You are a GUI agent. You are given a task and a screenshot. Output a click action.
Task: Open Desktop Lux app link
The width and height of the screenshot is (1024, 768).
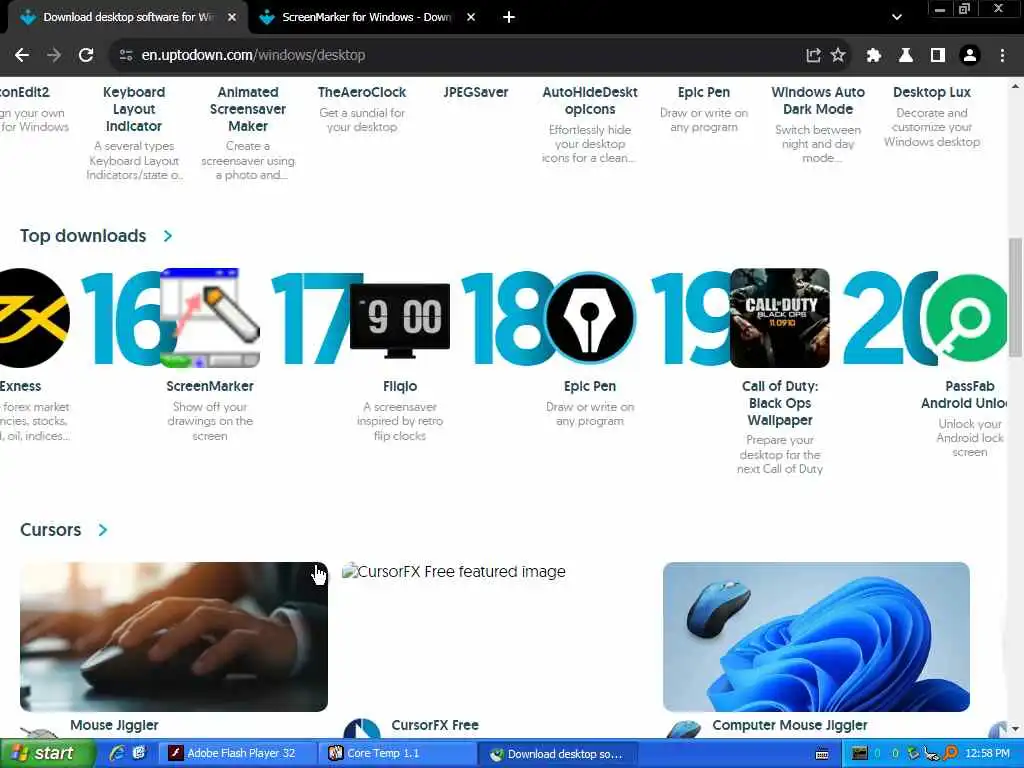(932, 92)
